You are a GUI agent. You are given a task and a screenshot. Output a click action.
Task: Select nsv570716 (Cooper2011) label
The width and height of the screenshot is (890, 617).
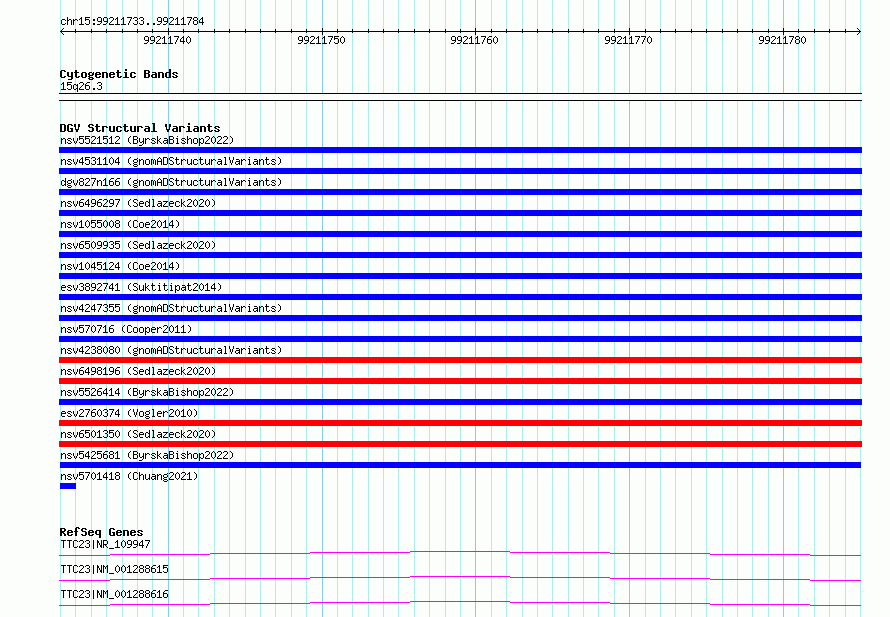click(126, 329)
